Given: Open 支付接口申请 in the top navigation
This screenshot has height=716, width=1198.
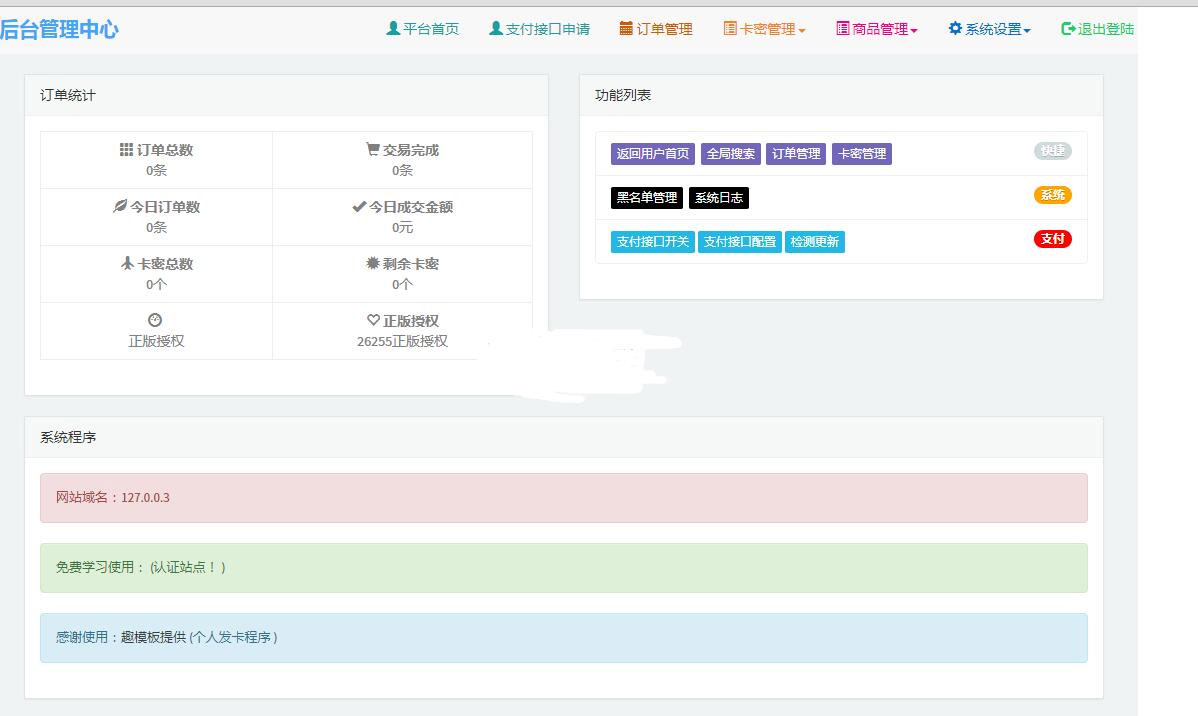Looking at the screenshot, I should 539,29.
